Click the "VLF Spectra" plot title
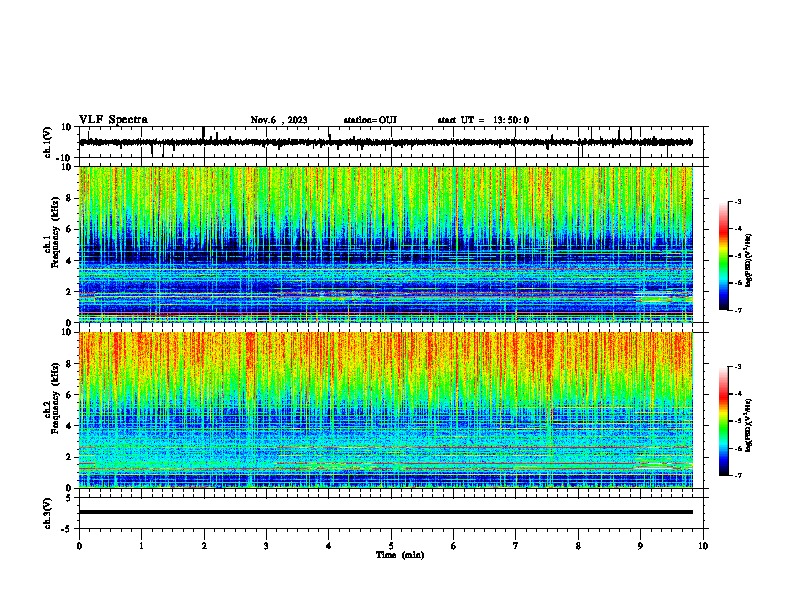Viewport: 792px width, 612px height. [x=113, y=120]
